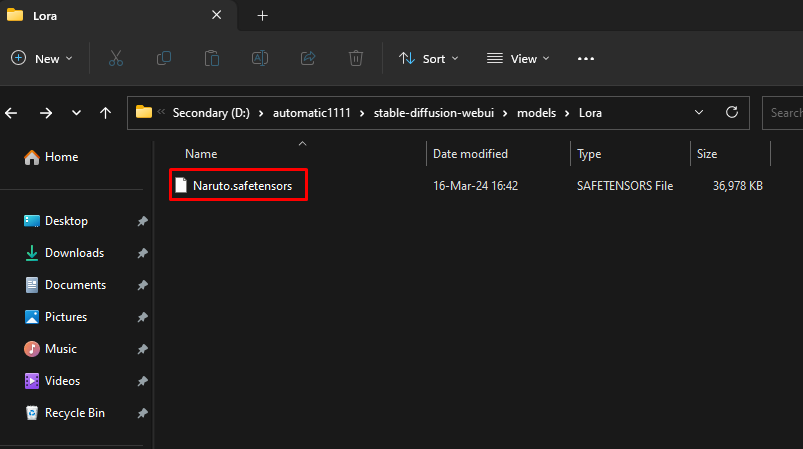The image size is (803, 449).
Task: Select the Naruto.safetensors file
Action: coord(242,186)
